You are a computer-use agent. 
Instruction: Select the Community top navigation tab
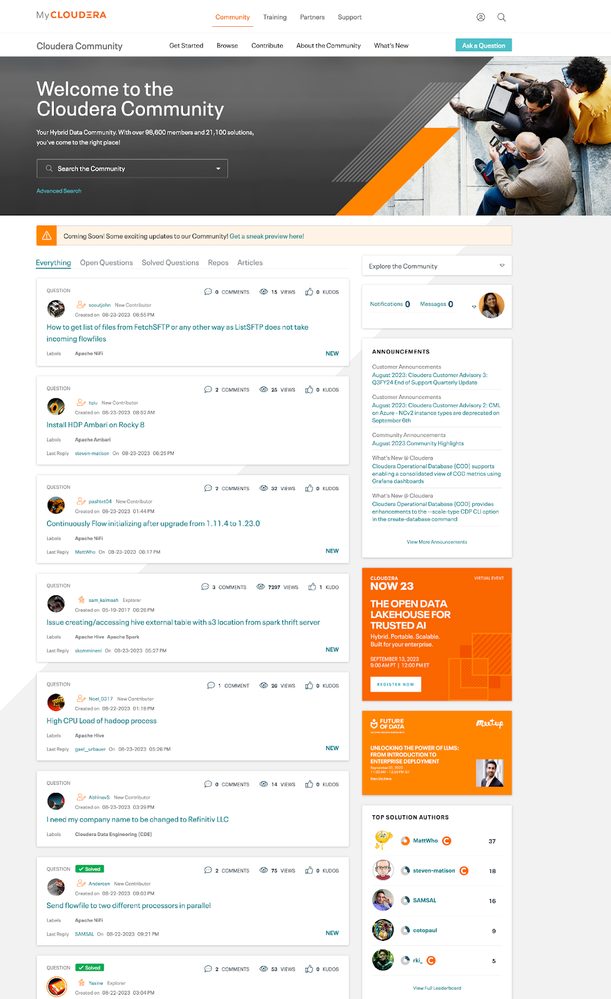click(x=233, y=17)
